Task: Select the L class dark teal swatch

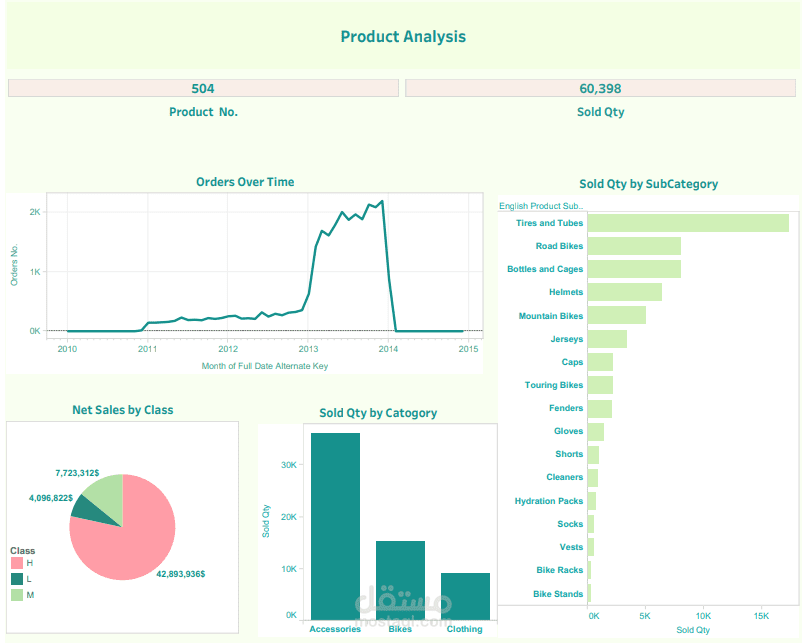Action: coord(17,579)
